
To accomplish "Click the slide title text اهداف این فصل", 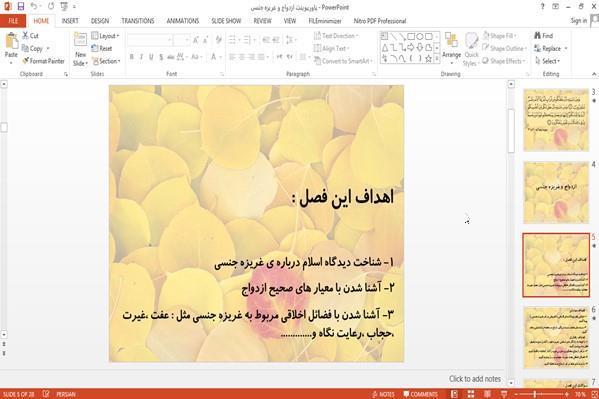I will pos(343,198).
